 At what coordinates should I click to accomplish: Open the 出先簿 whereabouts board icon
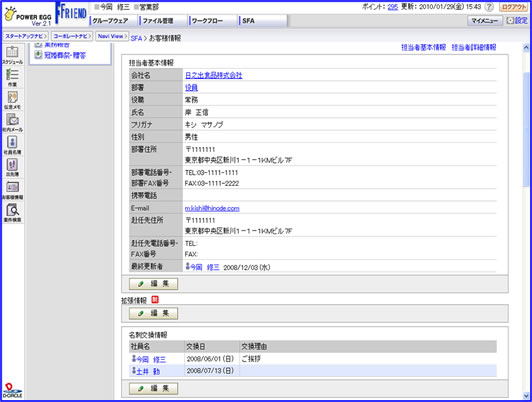[12, 167]
